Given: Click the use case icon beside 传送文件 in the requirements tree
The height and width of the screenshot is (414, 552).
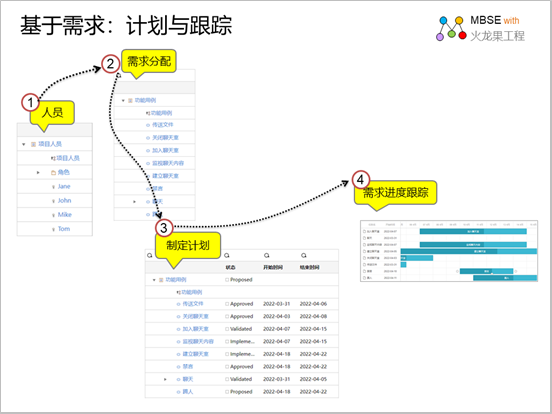Looking at the screenshot, I should [148, 125].
